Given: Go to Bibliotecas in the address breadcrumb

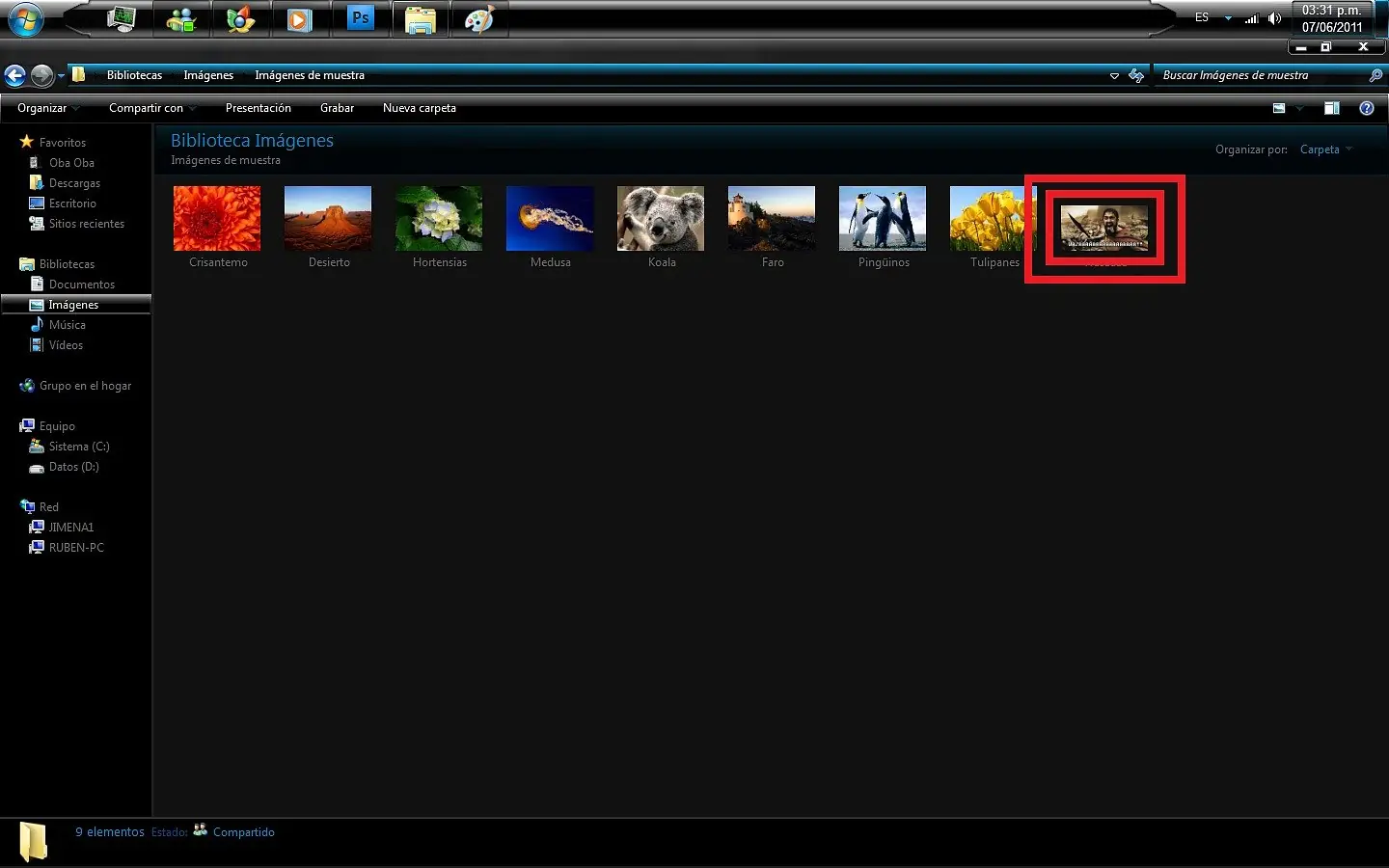Looking at the screenshot, I should (x=134, y=75).
